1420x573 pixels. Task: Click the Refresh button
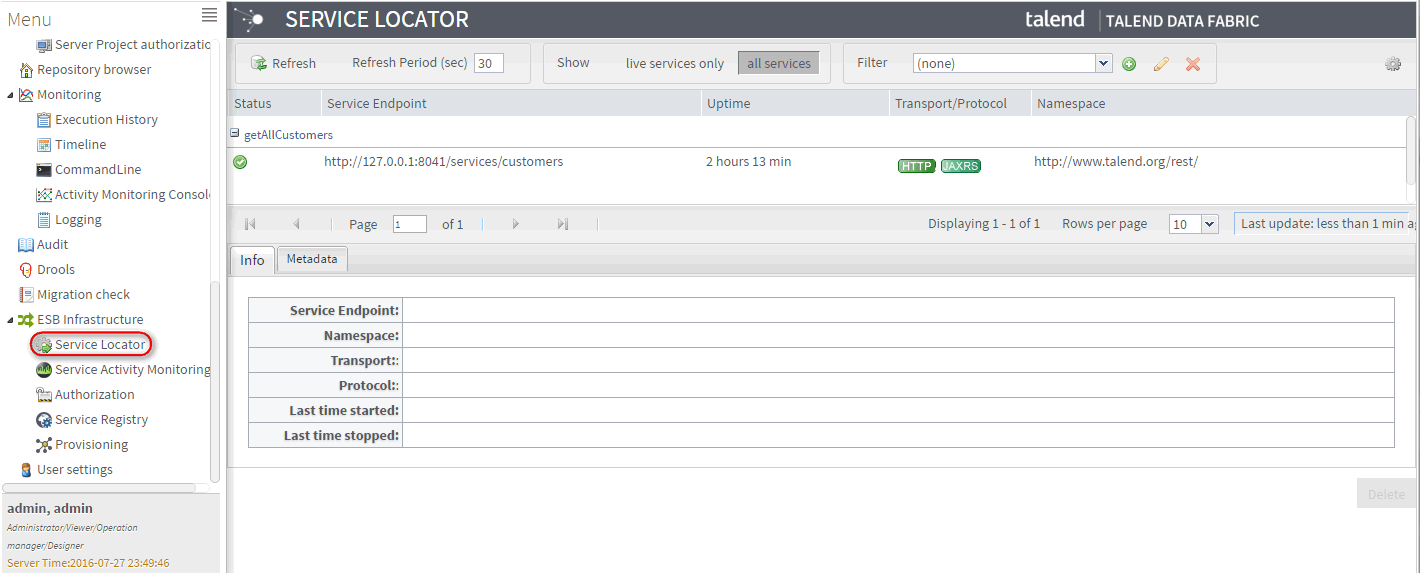283,63
